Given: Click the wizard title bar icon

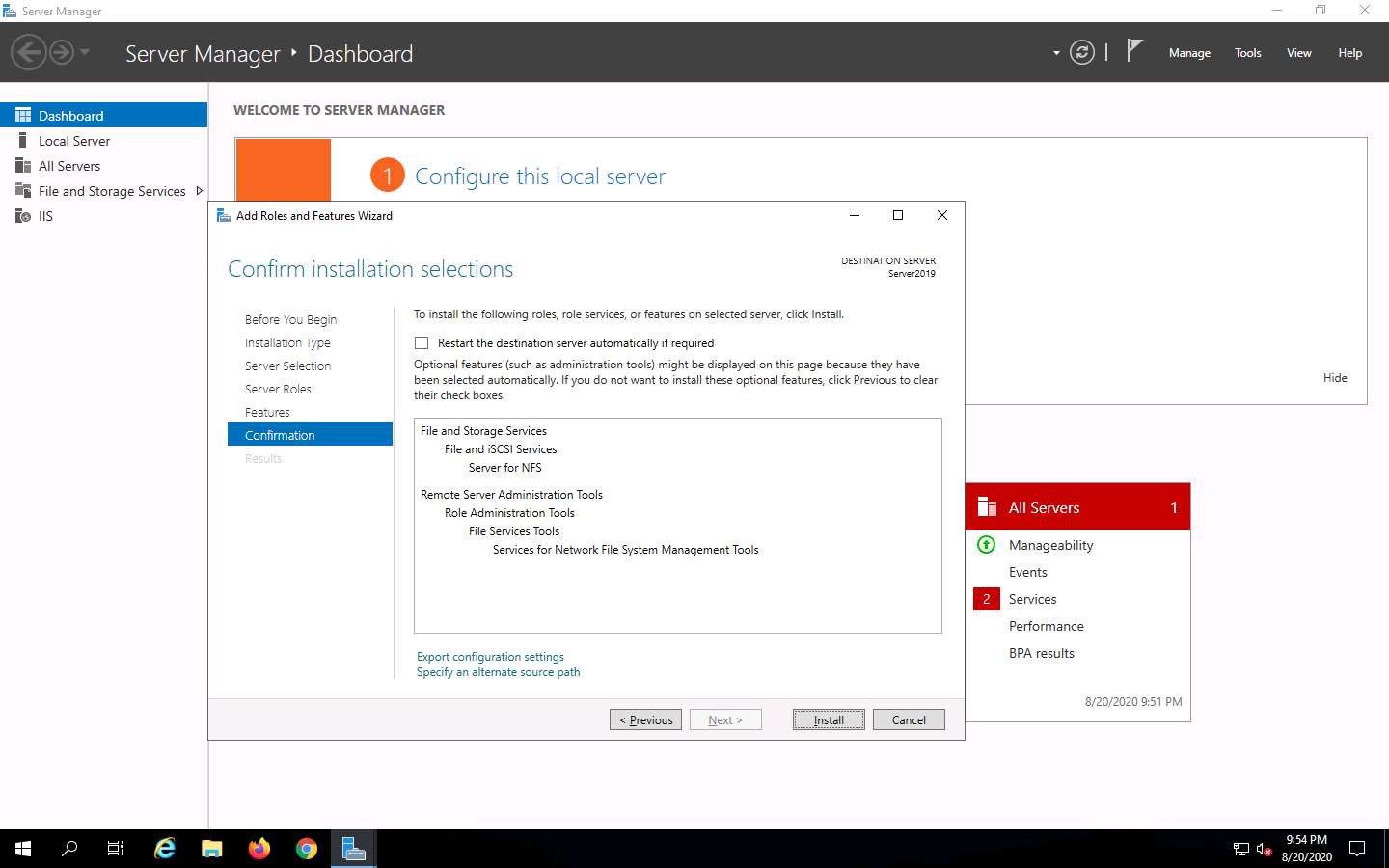Looking at the screenshot, I should [x=224, y=215].
